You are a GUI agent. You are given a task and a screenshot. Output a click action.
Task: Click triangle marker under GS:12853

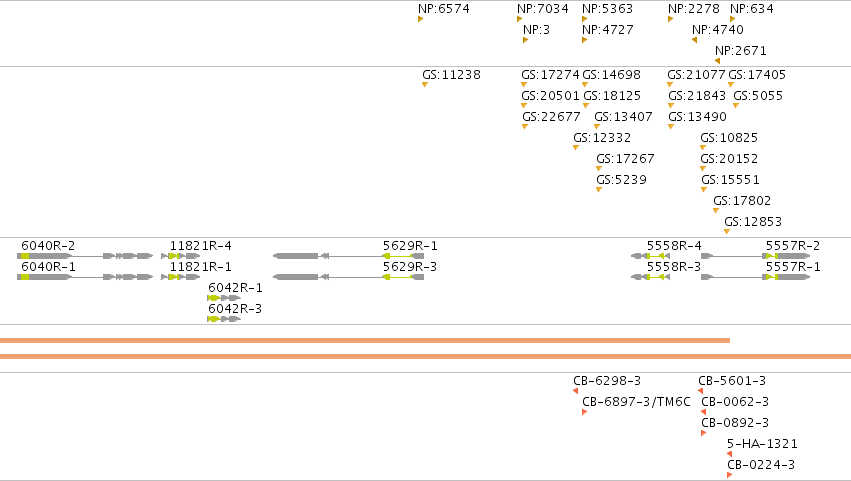point(727,232)
